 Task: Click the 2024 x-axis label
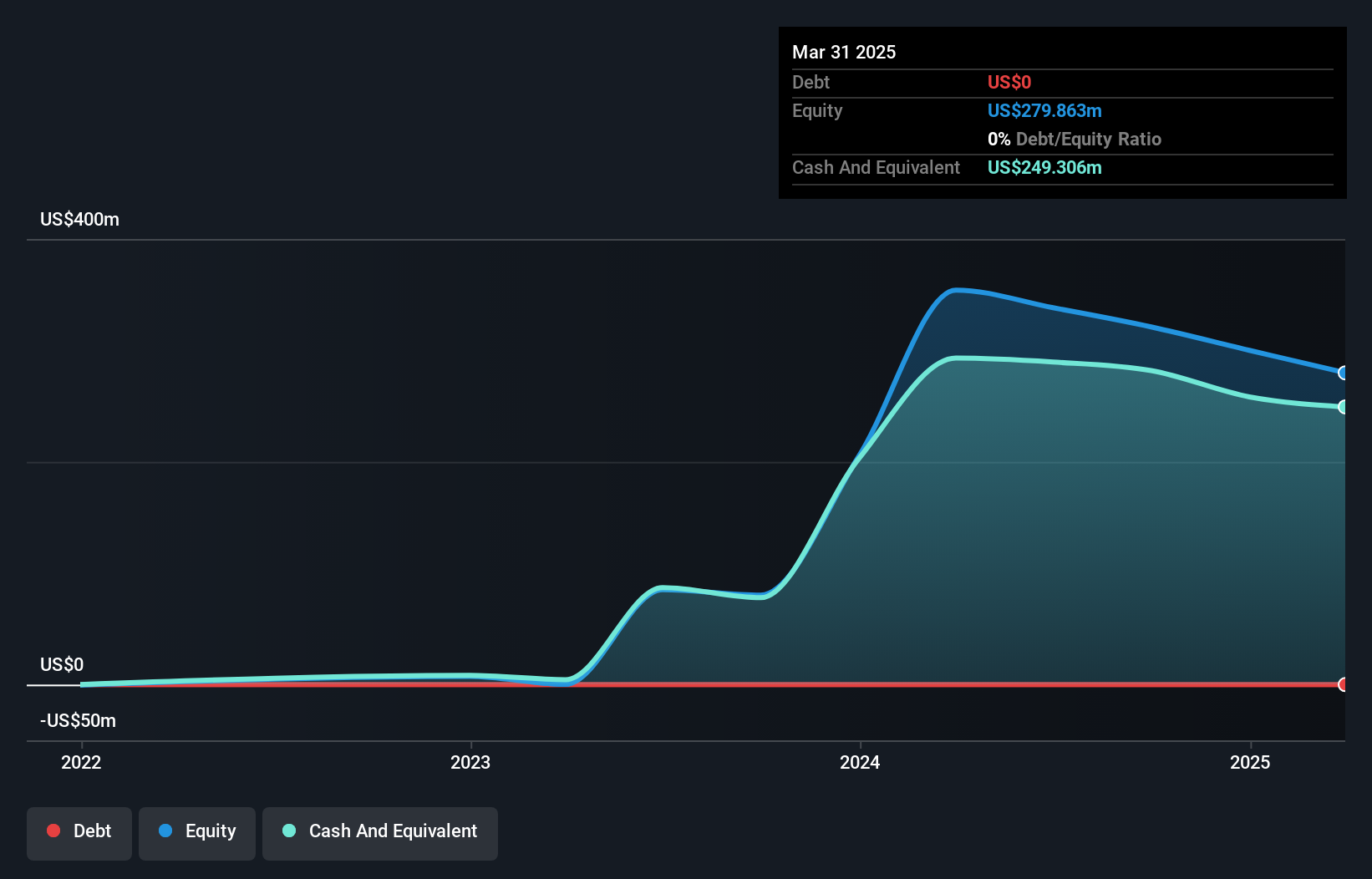click(860, 762)
